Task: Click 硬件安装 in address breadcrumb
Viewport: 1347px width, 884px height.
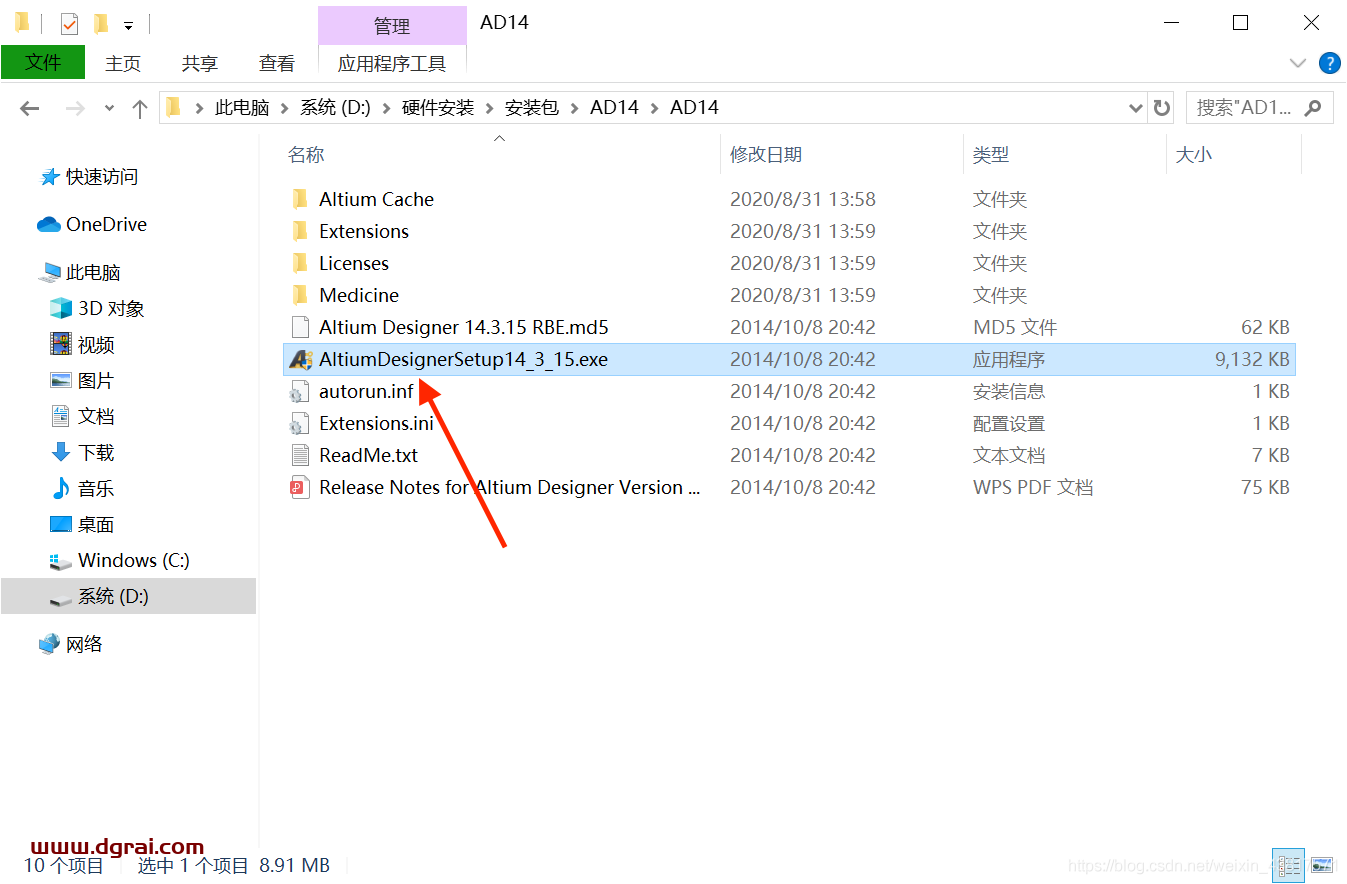Action: pyautogui.click(x=438, y=108)
